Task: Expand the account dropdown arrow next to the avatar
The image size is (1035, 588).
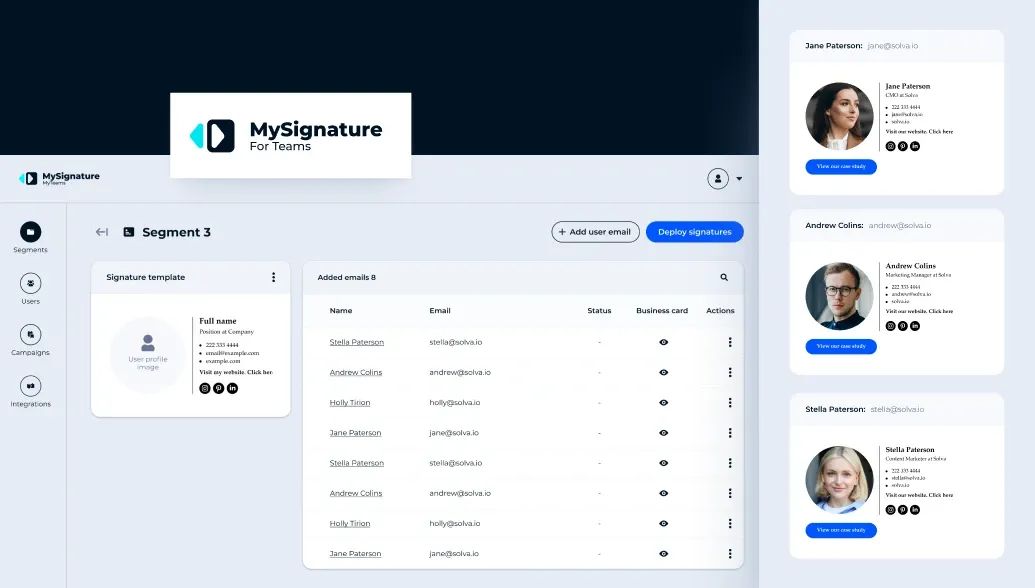Action: tap(739, 178)
